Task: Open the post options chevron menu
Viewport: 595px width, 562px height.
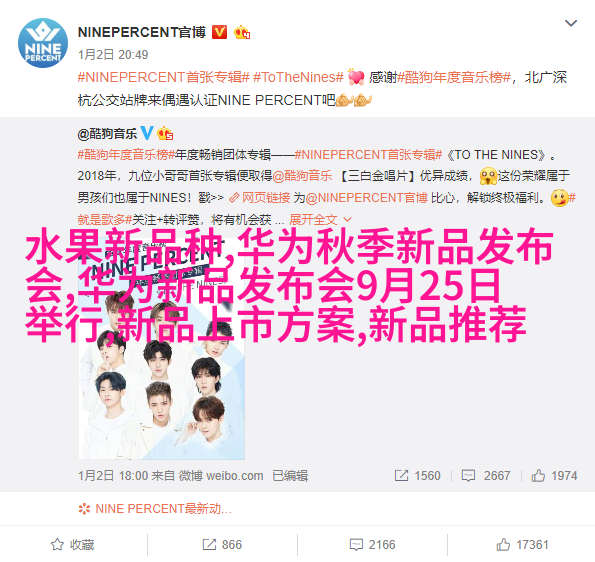Action: [x=571, y=23]
